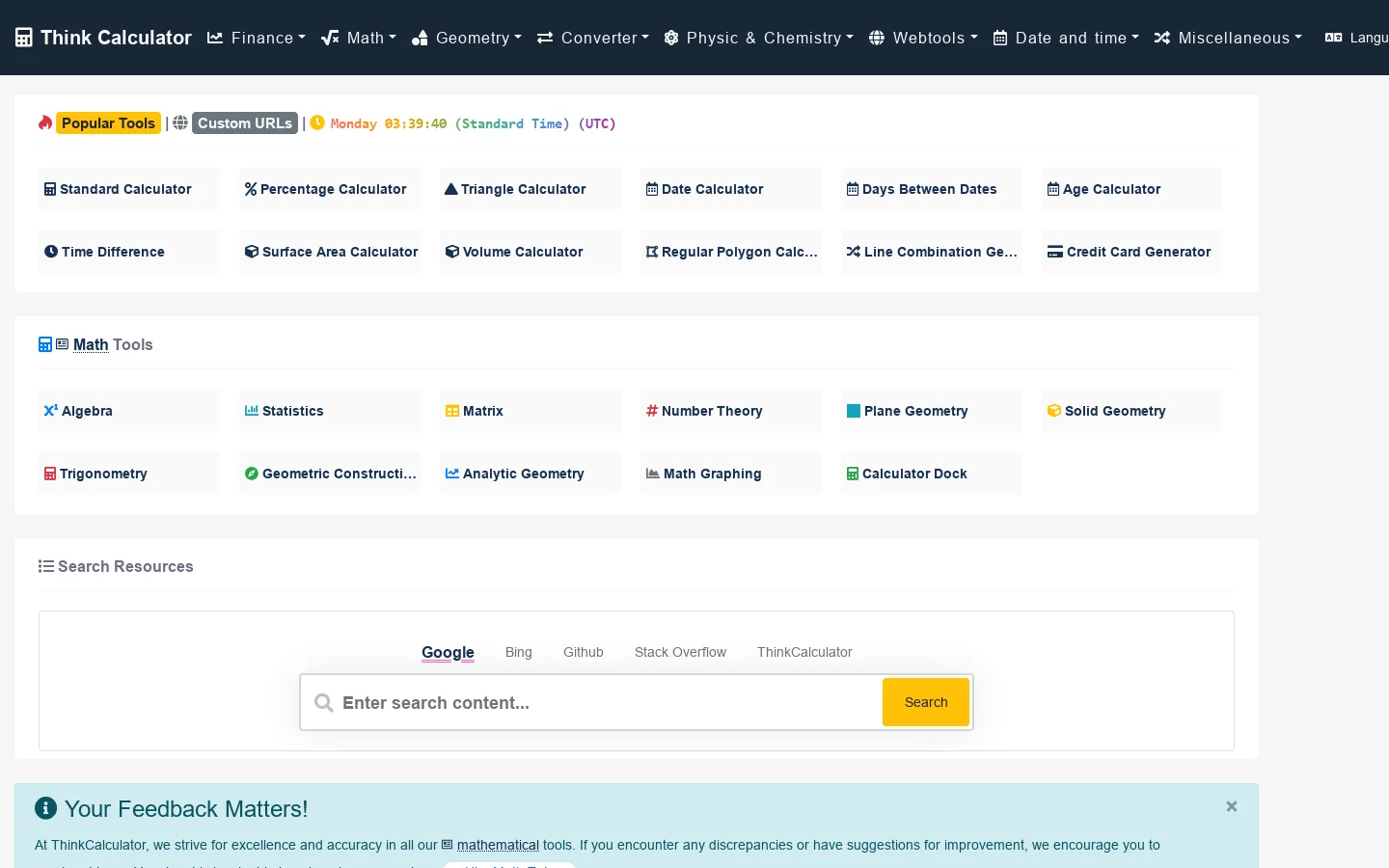Screen dimensions: 1389x868
Task: Switch to the Bing search tab
Action: (519, 652)
